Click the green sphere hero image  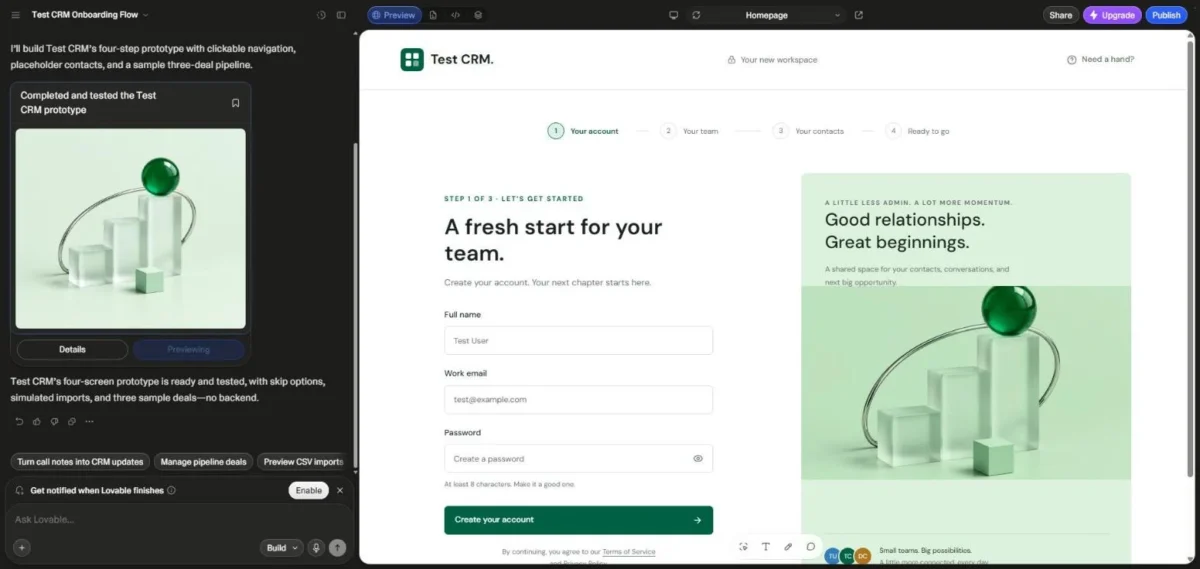tap(965, 383)
